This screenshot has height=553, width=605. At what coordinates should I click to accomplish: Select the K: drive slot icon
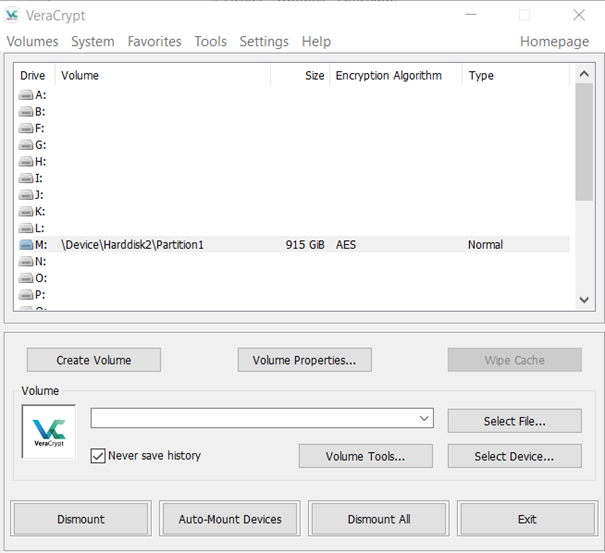pos(26,211)
